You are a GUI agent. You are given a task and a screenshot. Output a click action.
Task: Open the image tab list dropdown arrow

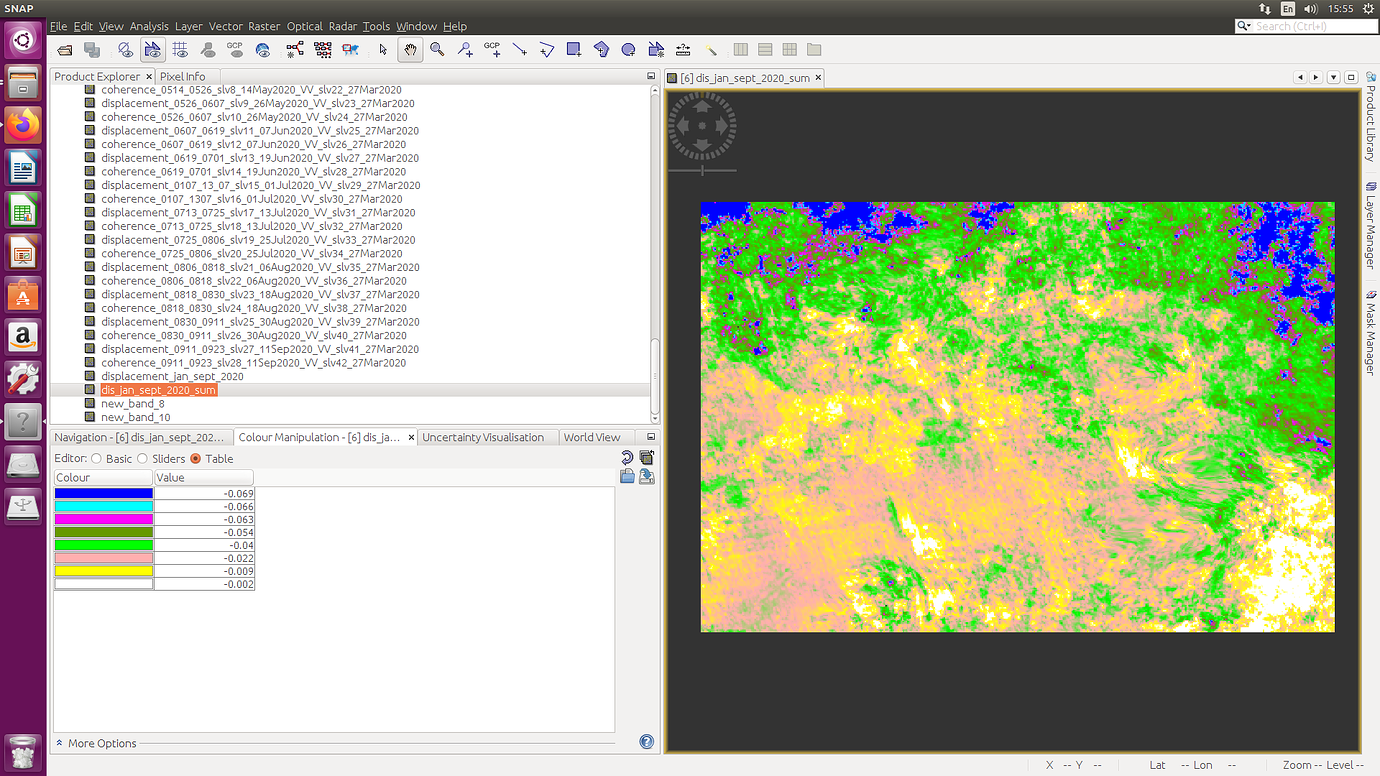tap(1334, 77)
